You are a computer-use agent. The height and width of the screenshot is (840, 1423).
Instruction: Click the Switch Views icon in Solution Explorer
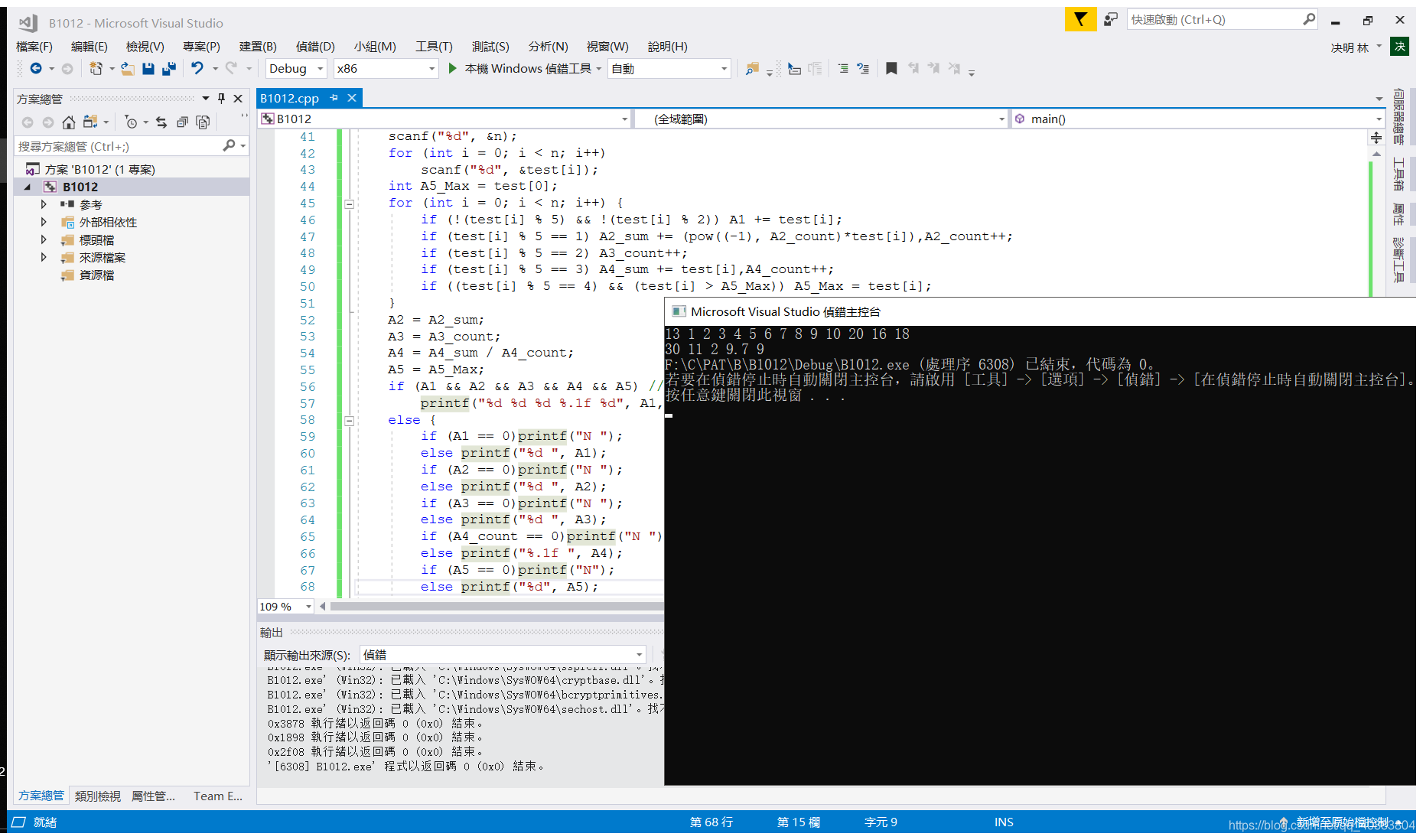click(90, 122)
